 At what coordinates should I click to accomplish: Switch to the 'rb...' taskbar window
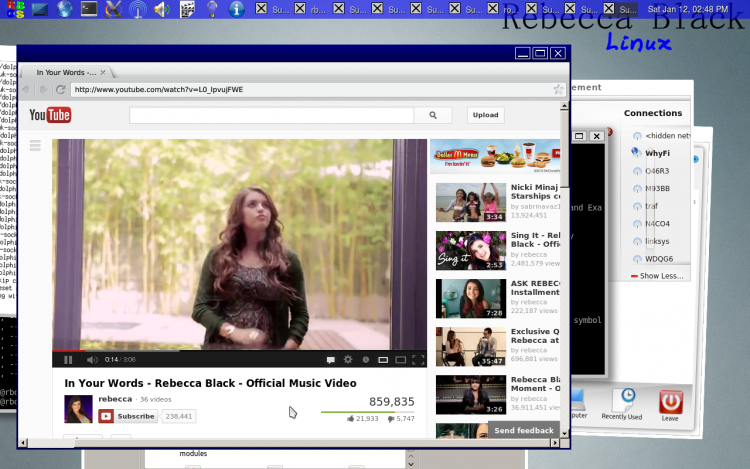[311, 9]
